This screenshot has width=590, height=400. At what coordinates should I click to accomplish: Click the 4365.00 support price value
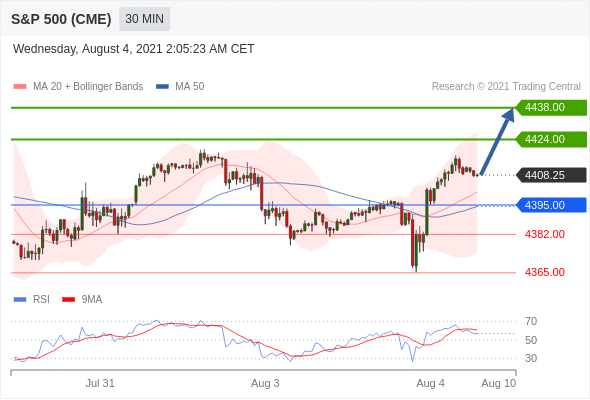pos(545,272)
